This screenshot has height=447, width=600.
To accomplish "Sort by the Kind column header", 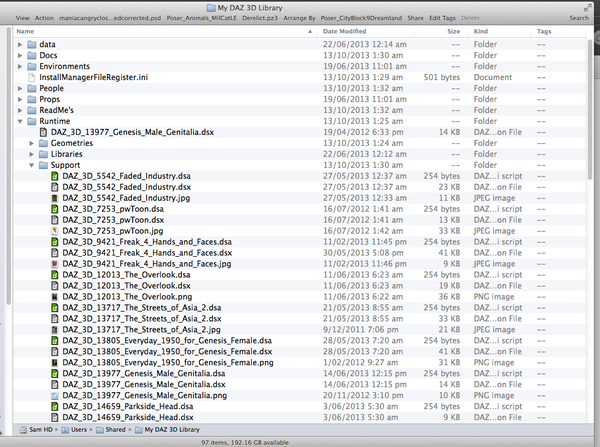I will click(x=499, y=31).
